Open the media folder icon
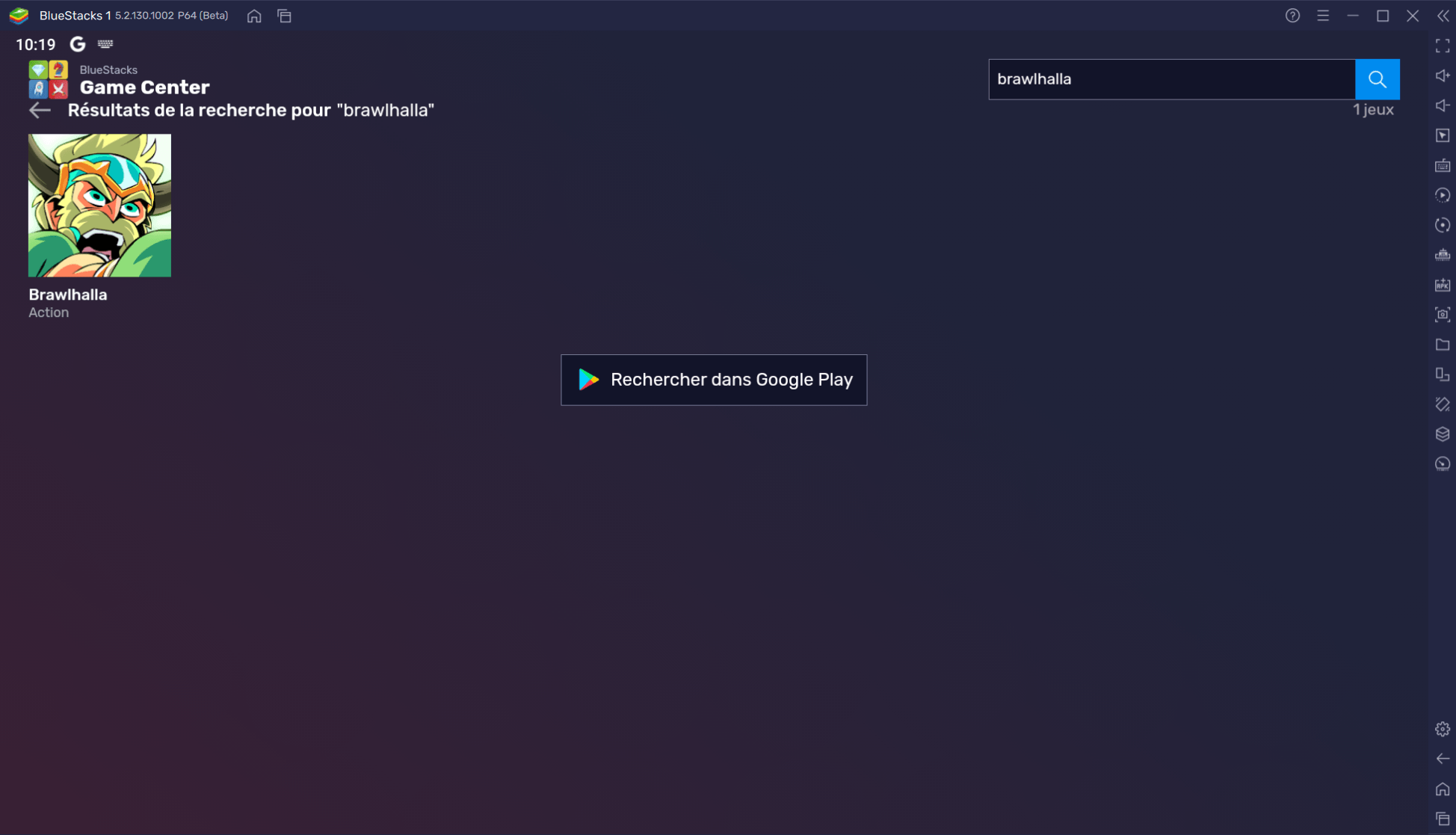1456x835 pixels. click(x=1443, y=345)
